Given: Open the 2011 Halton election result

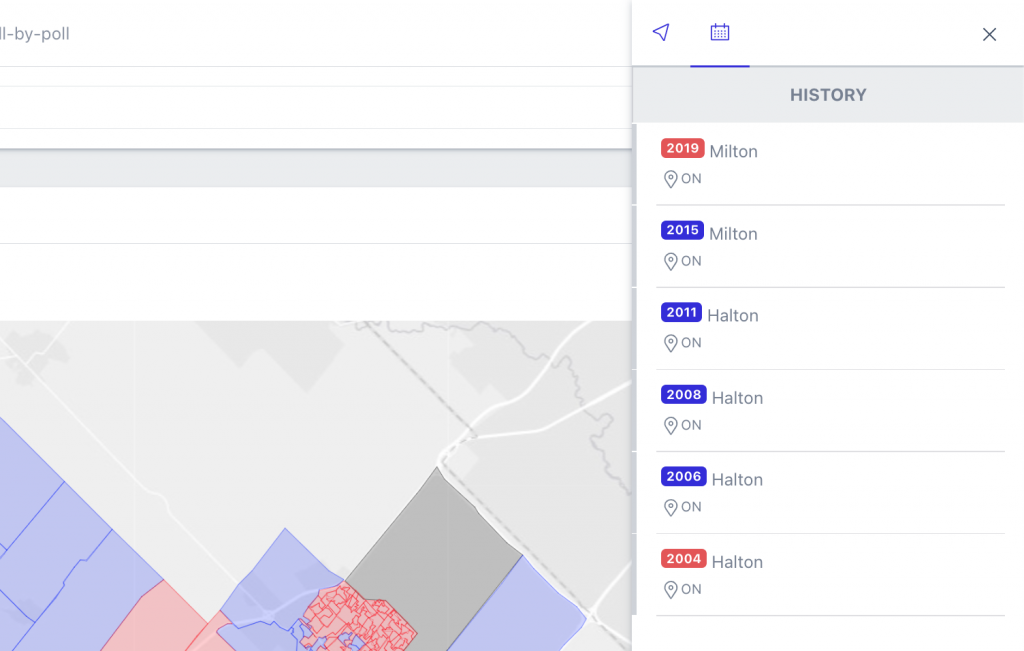Looking at the screenshot, I should (x=732, y=316).
